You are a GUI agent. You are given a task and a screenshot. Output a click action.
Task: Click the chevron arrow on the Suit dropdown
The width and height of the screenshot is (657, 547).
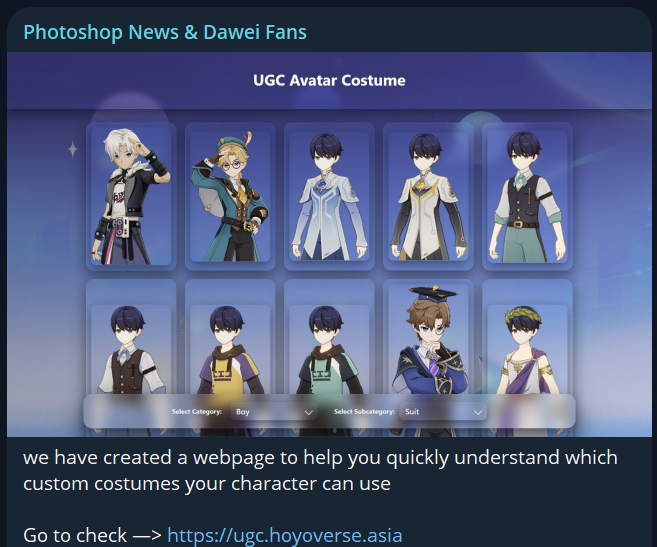point(478,412)
